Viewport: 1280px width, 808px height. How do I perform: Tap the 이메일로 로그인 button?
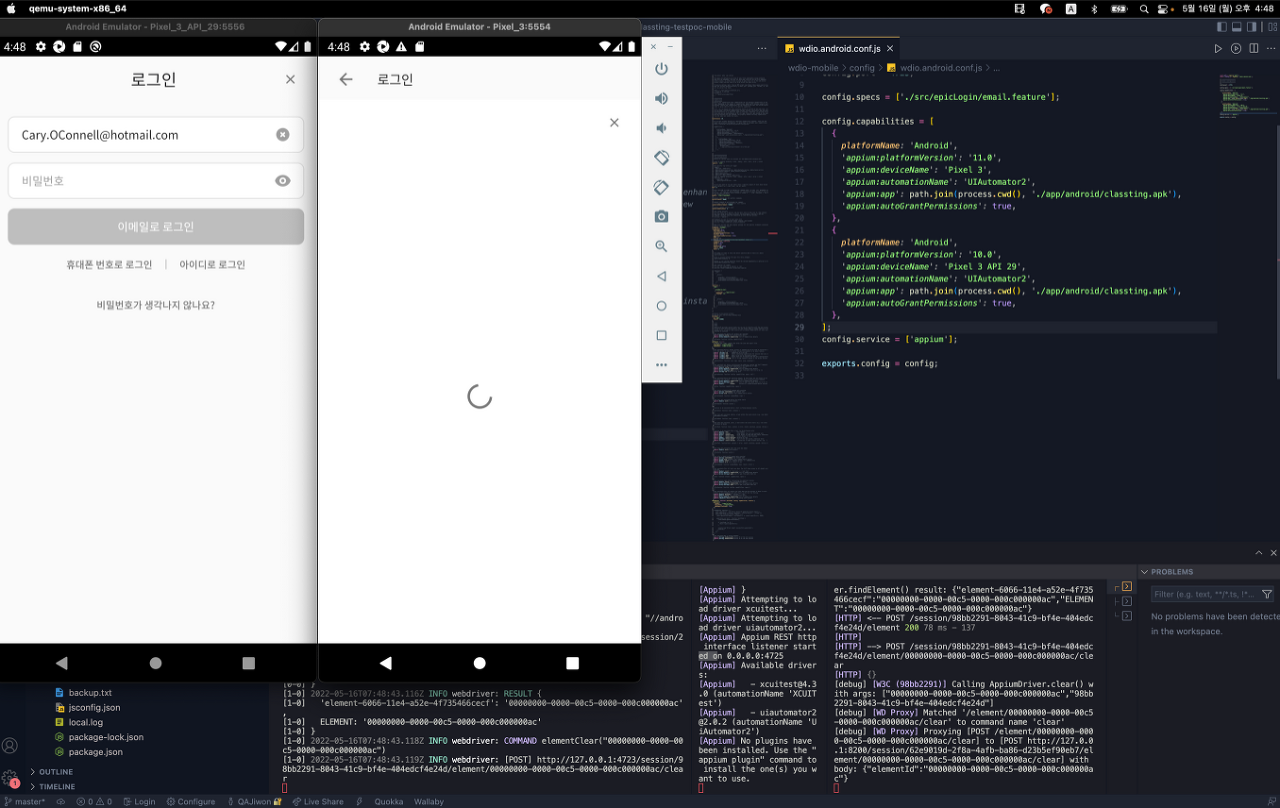156,227
